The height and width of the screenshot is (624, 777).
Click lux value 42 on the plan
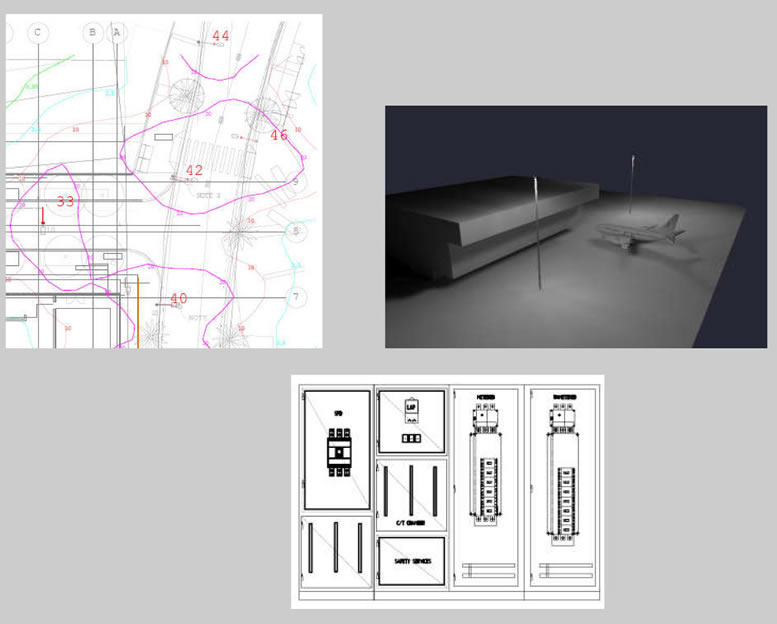coord(194,171)
